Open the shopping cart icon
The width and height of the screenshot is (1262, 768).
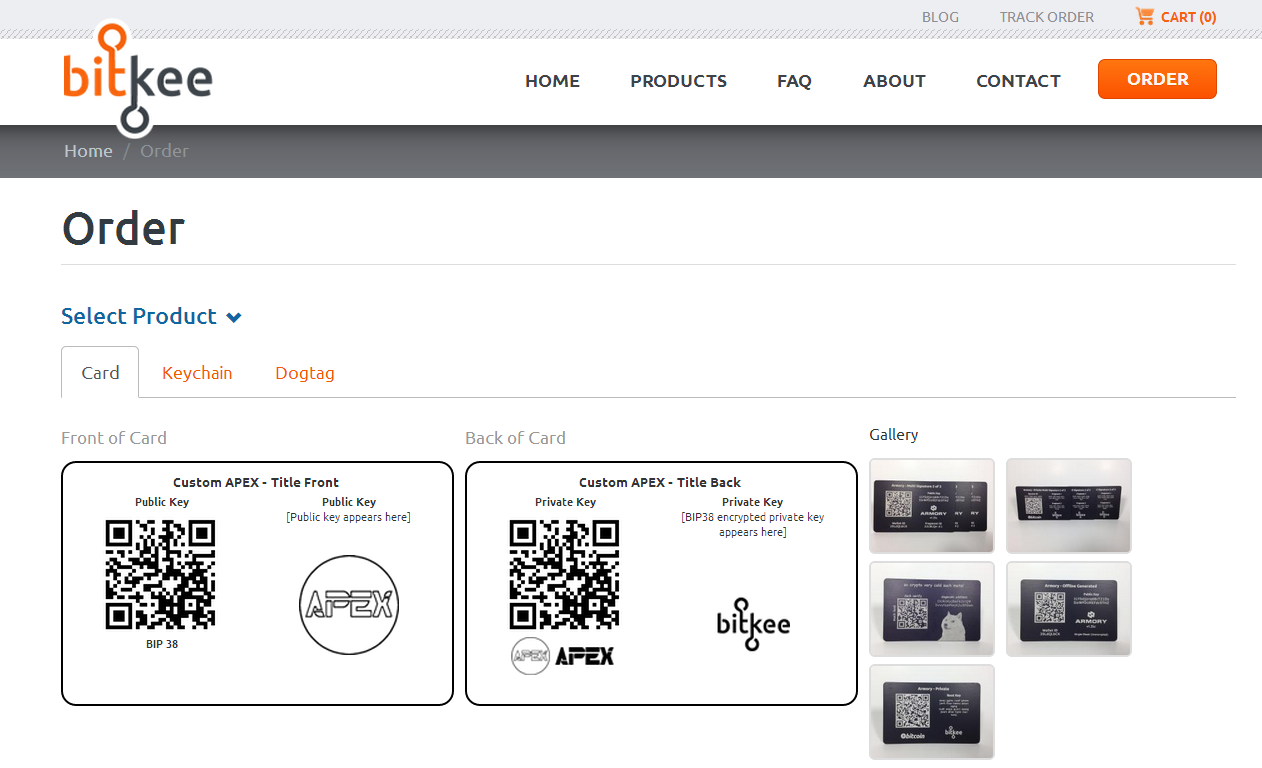[1145, 16]
